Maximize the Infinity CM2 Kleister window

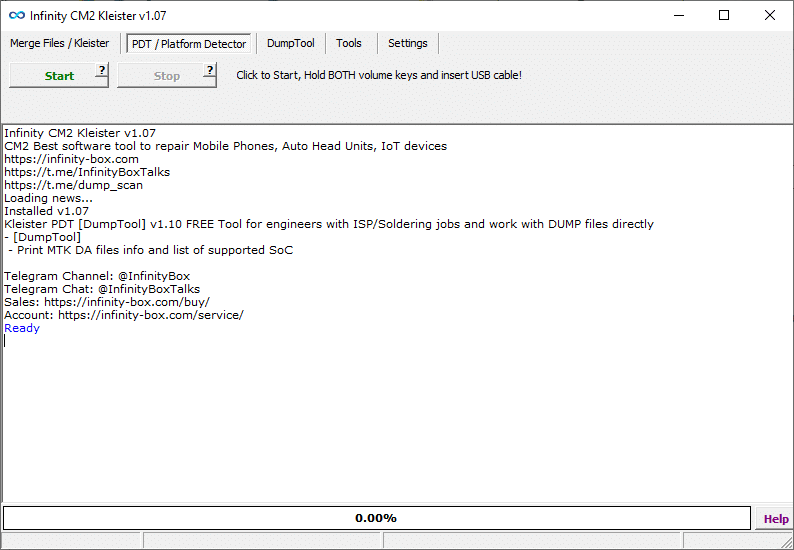724,15
